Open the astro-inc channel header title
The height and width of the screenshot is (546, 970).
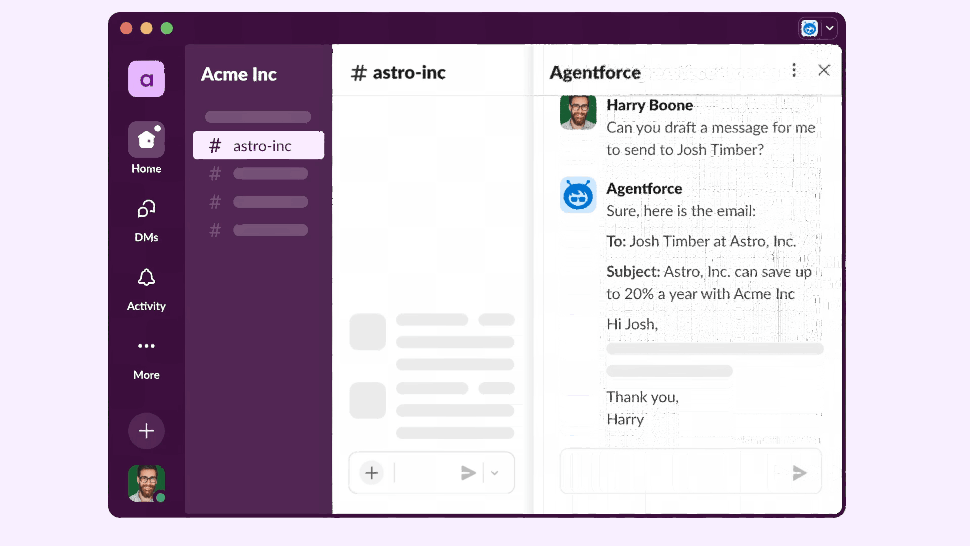coord(398,72)
